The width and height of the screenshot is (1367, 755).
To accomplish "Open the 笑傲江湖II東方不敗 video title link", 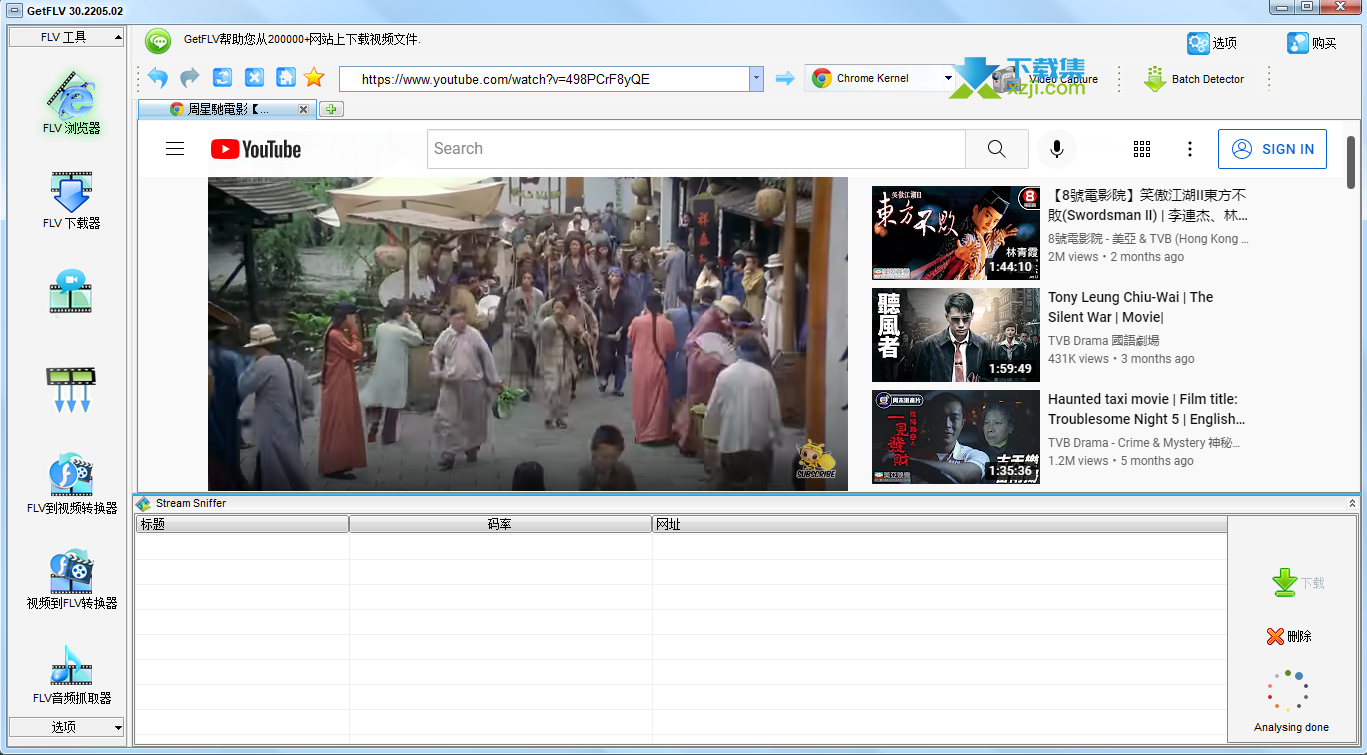I will tap(1148, 205).
